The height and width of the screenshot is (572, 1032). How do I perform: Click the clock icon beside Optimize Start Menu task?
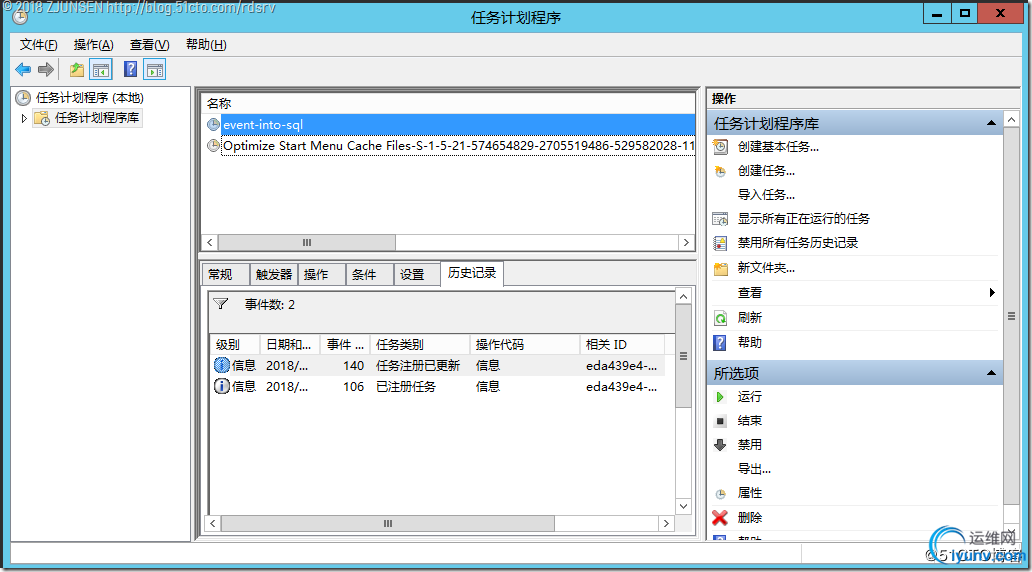213,145
